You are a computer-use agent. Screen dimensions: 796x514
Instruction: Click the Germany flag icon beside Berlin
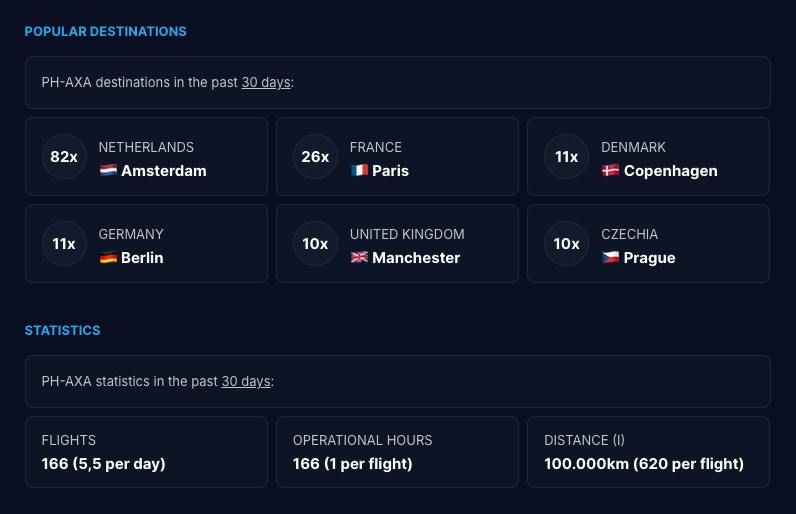(x=108, y=258)
